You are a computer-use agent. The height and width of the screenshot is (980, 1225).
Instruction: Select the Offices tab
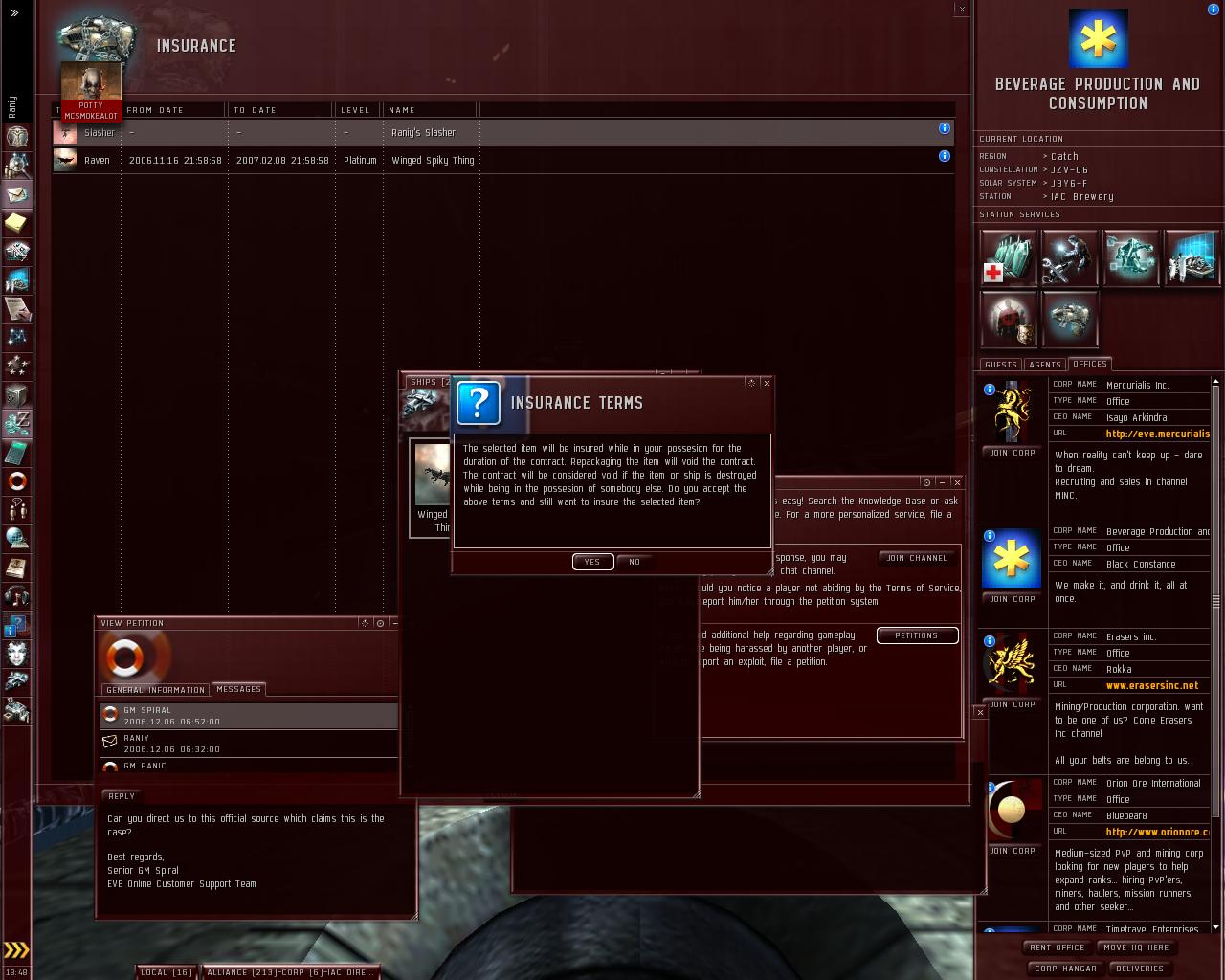1090,364
